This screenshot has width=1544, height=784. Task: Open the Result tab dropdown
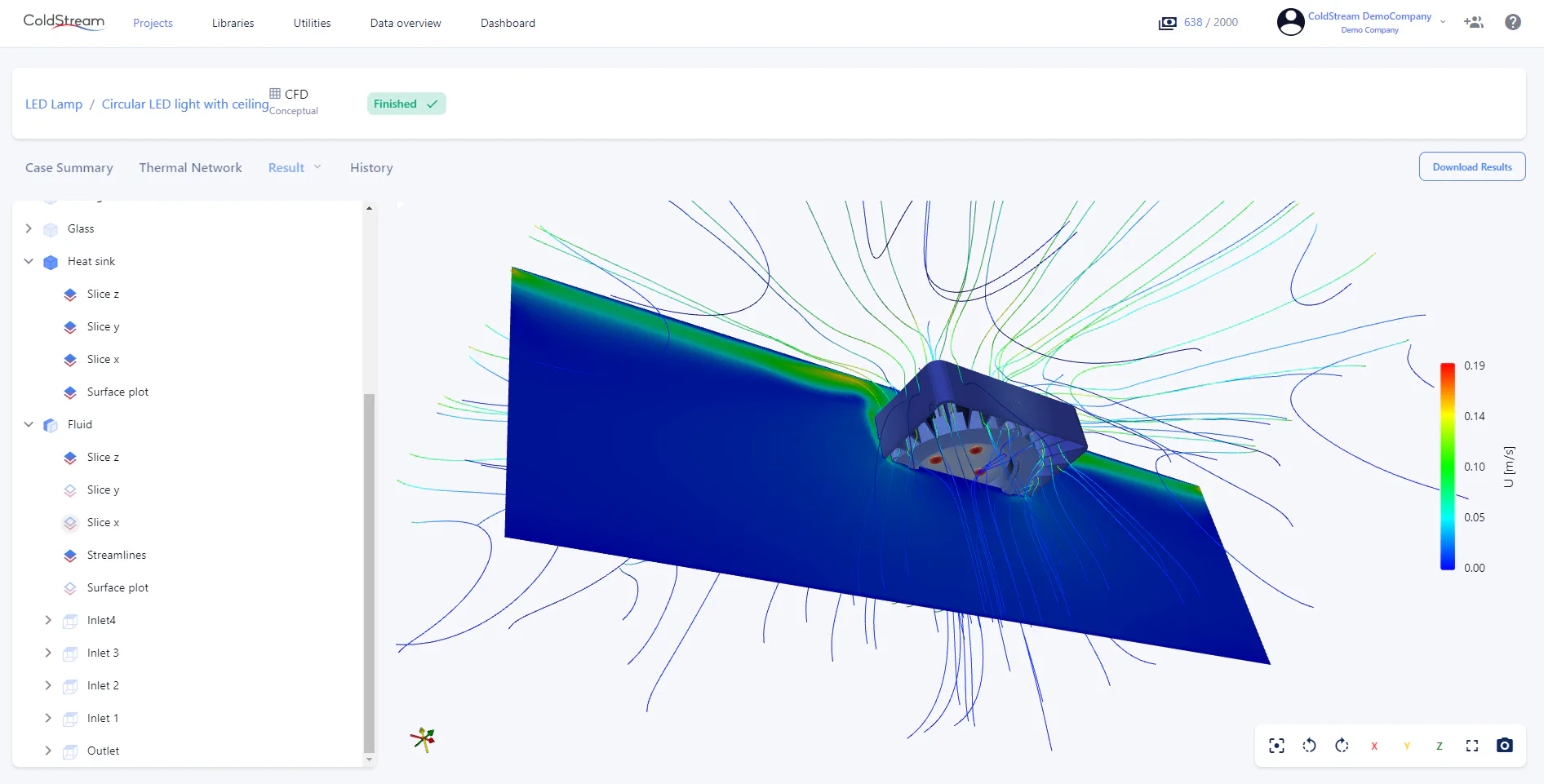coord(295,167)
